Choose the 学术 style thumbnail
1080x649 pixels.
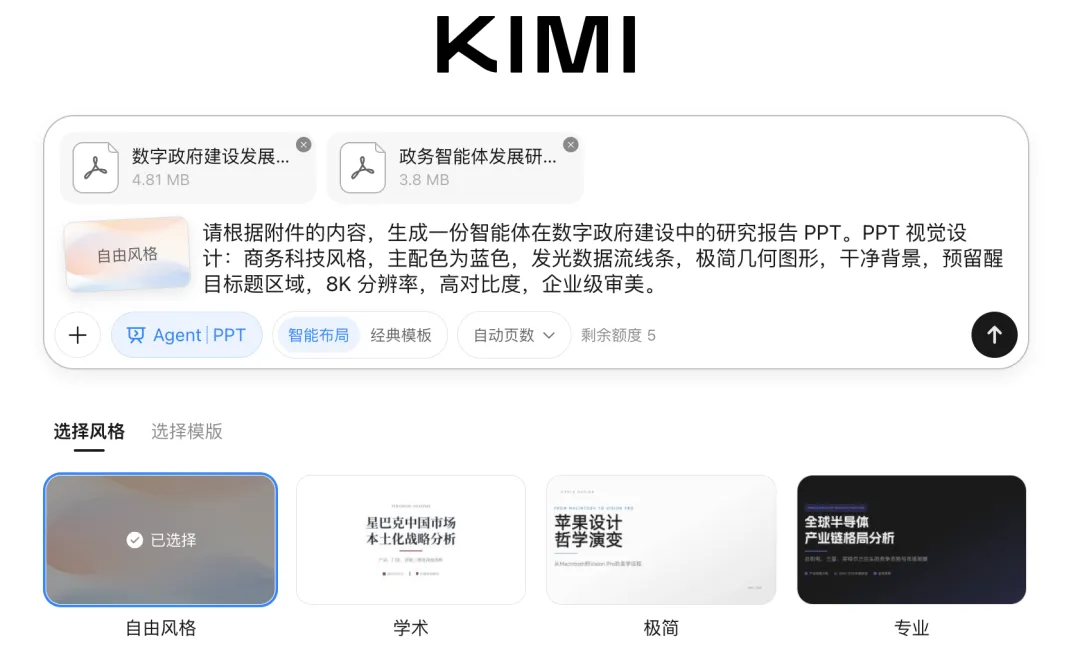pyautogui.click(x=411, y=539)
